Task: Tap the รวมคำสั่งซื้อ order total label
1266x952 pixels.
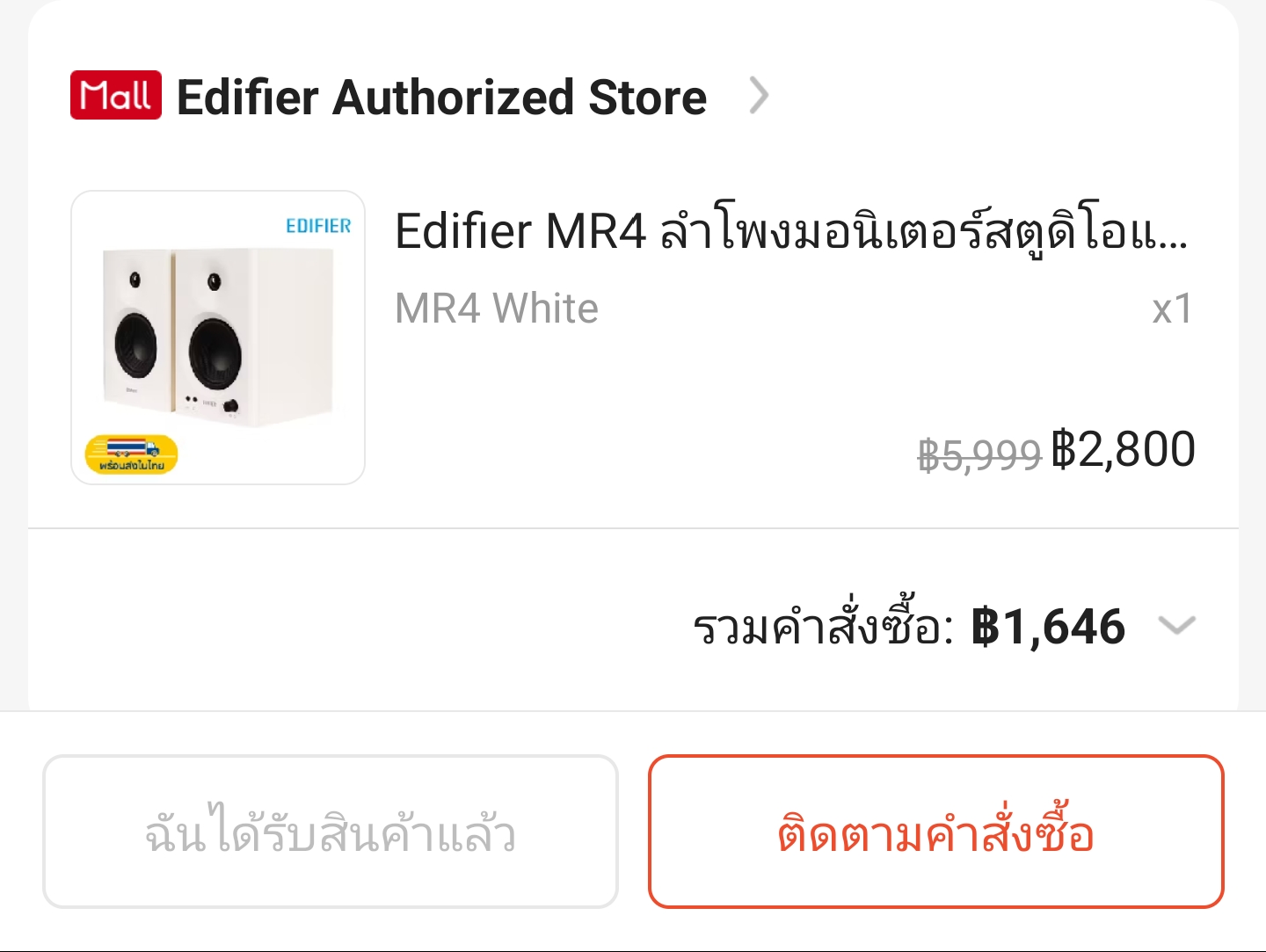Action: pos(823,624)
